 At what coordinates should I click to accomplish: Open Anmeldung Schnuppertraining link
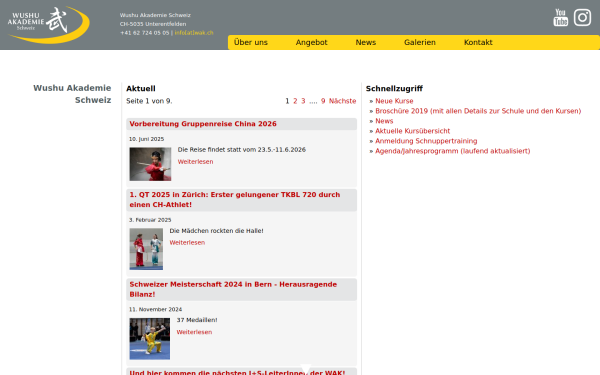click(426, 141)
